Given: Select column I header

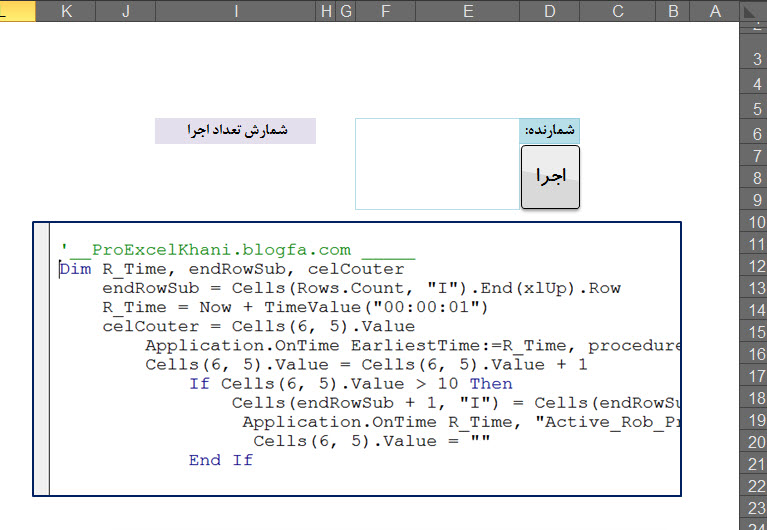Looking at the screenshot, I should pyautogui.click(x=235, y=11).
